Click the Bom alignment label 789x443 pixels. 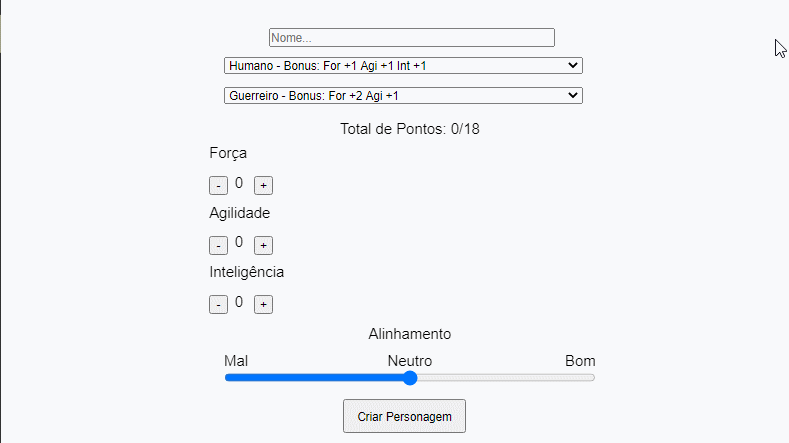point(580,361)
